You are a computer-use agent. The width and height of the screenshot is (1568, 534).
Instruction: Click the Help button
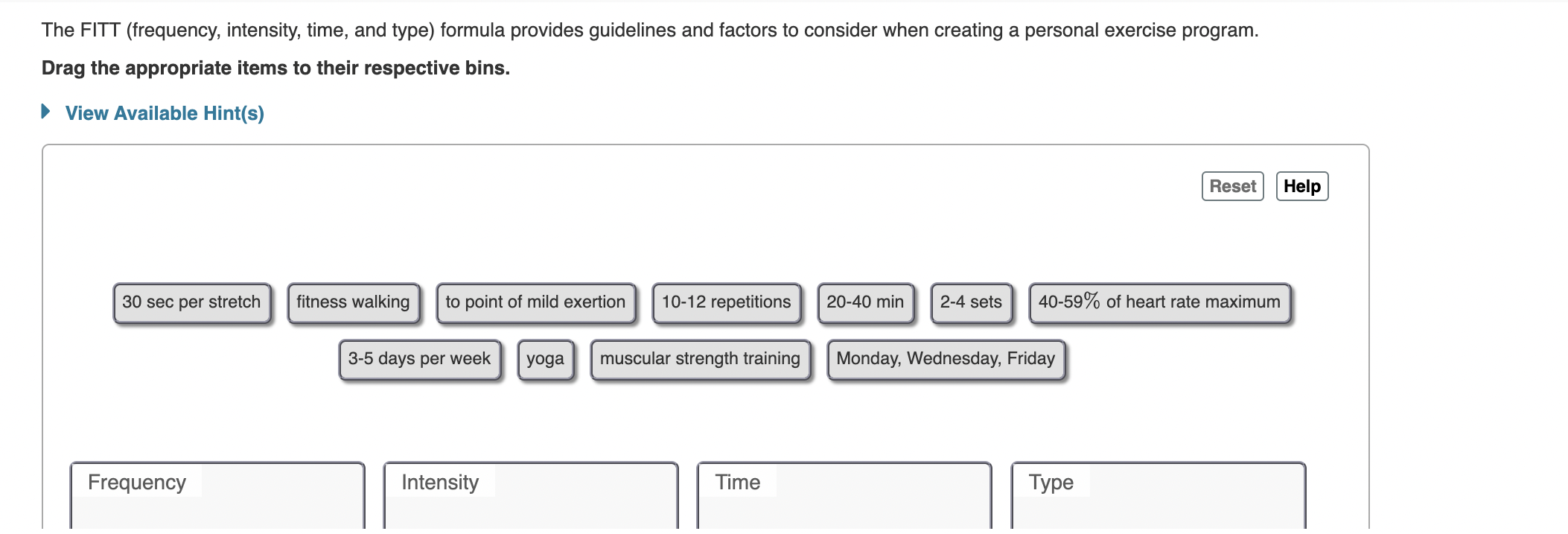click(x=1302, y=186)
